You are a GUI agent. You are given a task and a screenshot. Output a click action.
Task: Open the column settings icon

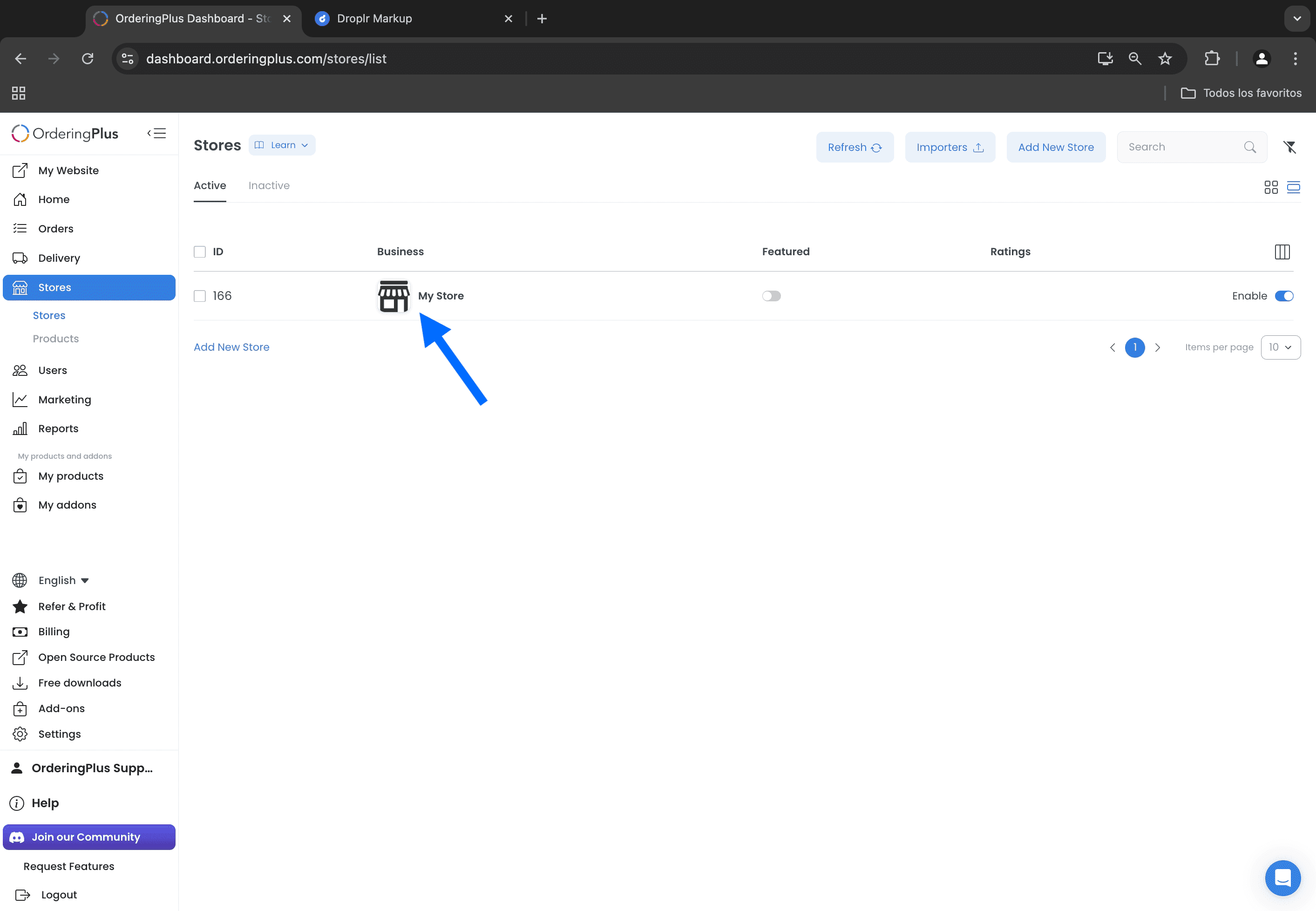coord(1282,252)
